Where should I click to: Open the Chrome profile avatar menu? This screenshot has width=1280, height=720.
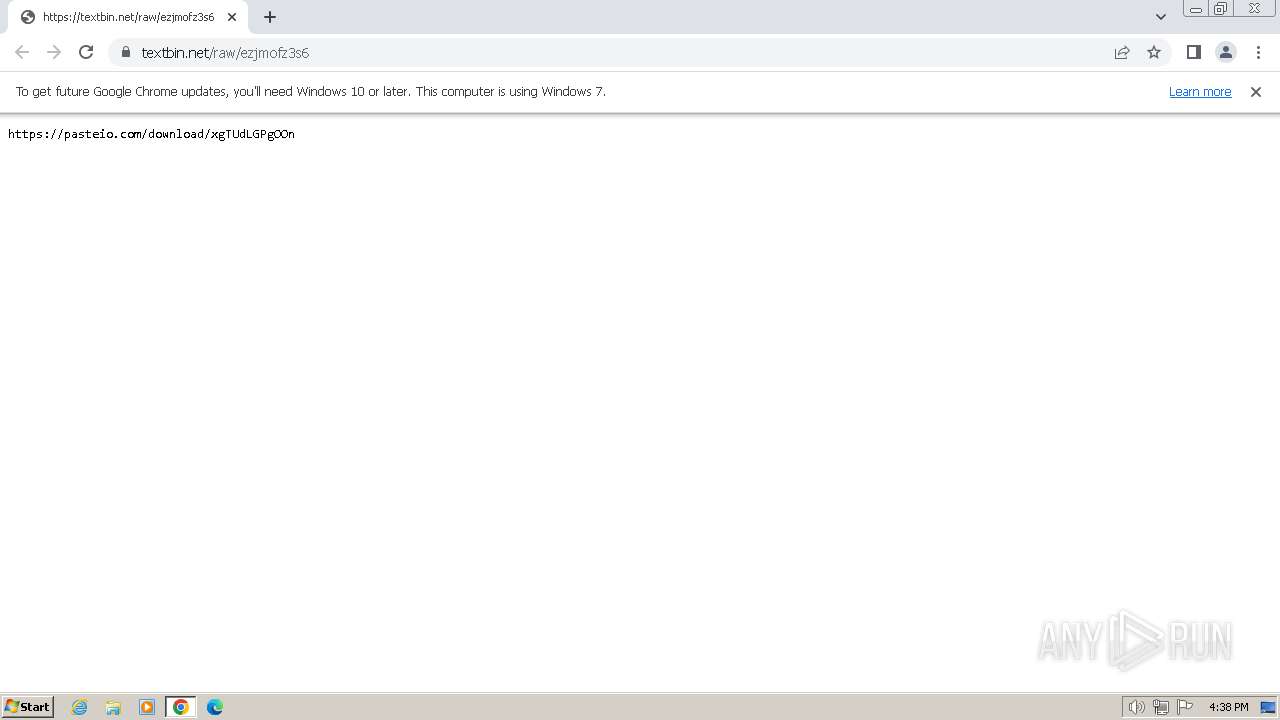click(1226, 52)
